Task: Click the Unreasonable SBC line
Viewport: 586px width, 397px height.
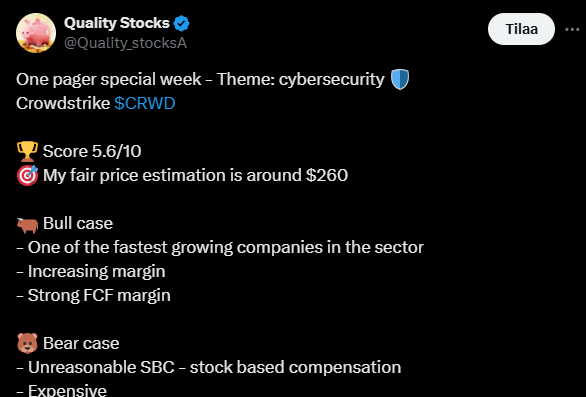Action: pos(209,367)
